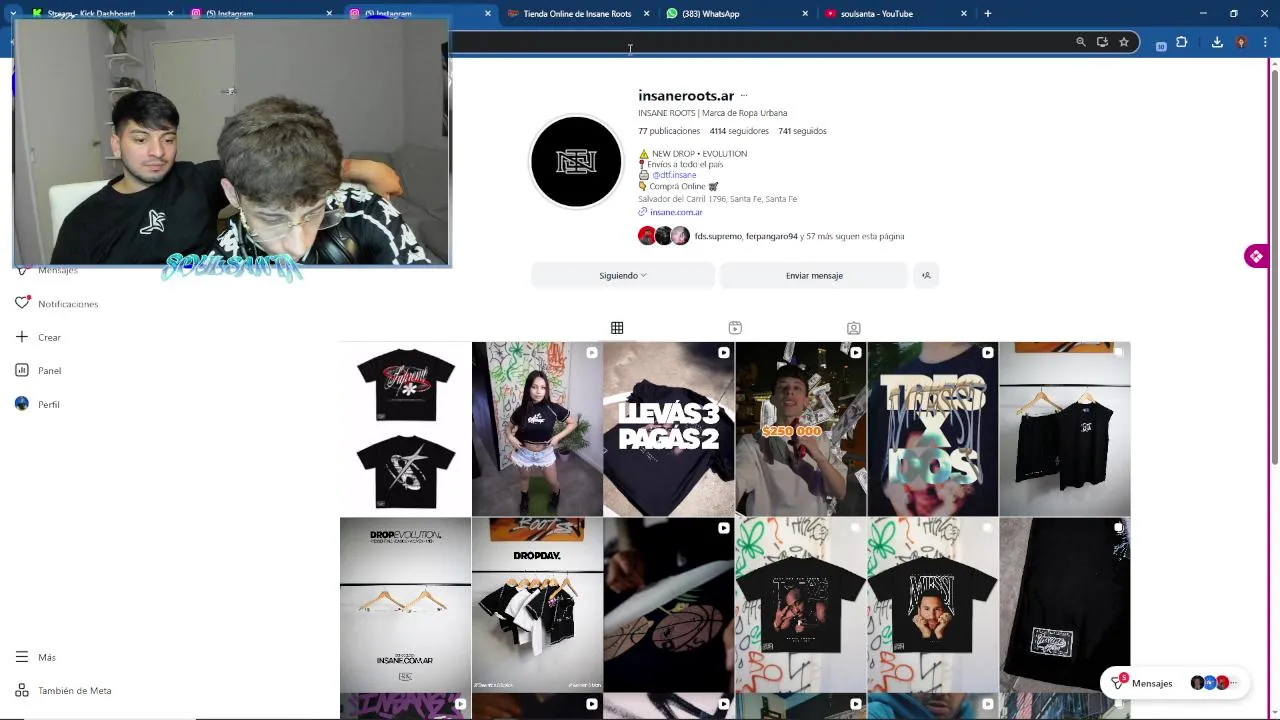
Task: Open the TRES X DOS reel post
Action: 933,429
